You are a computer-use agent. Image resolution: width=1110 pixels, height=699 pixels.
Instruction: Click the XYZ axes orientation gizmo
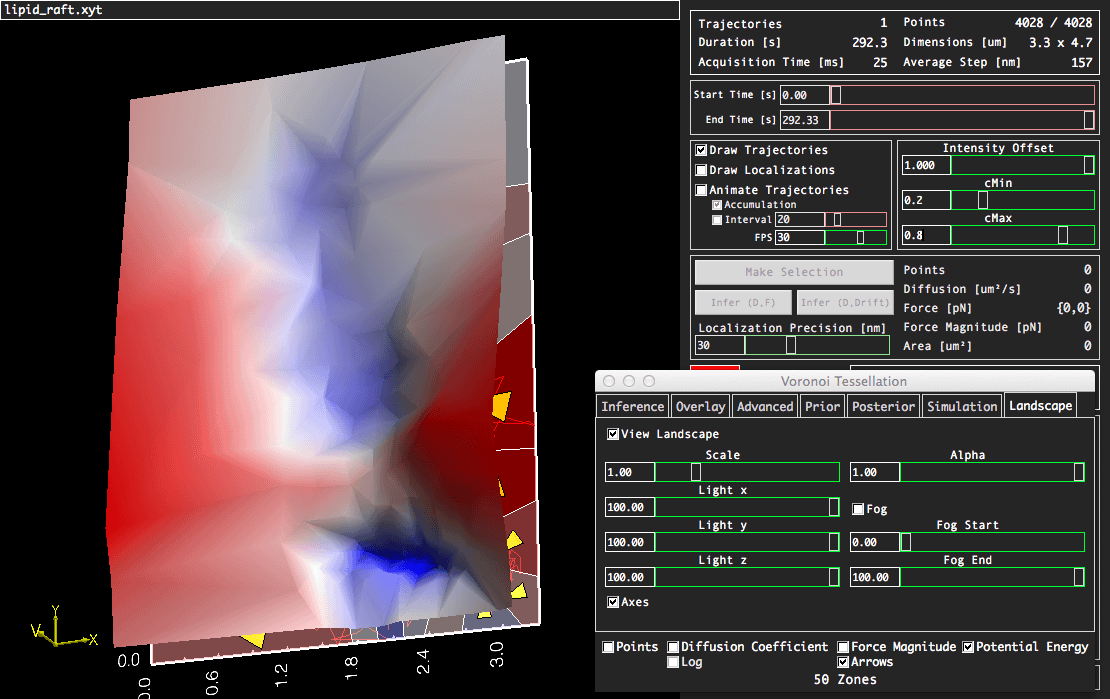(x=60, y=628)
